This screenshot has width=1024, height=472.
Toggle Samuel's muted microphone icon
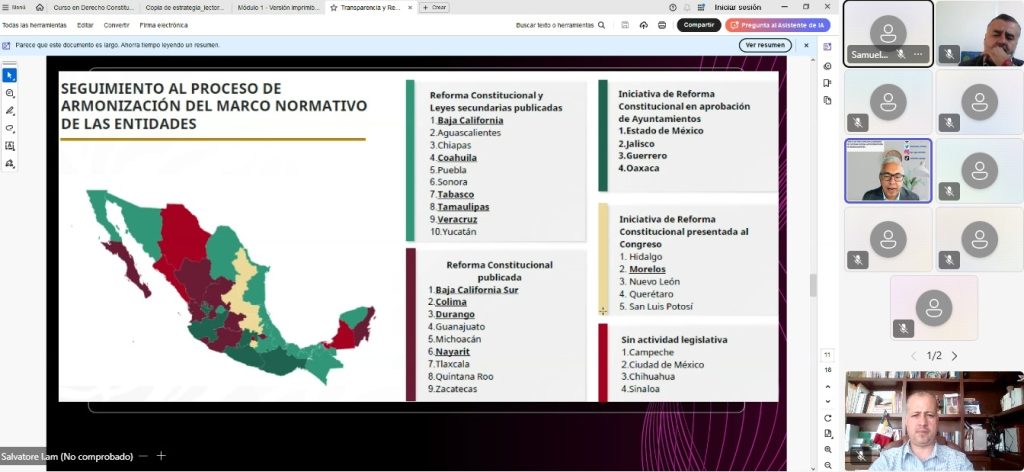pyautogui.click(x=901, y=54)
